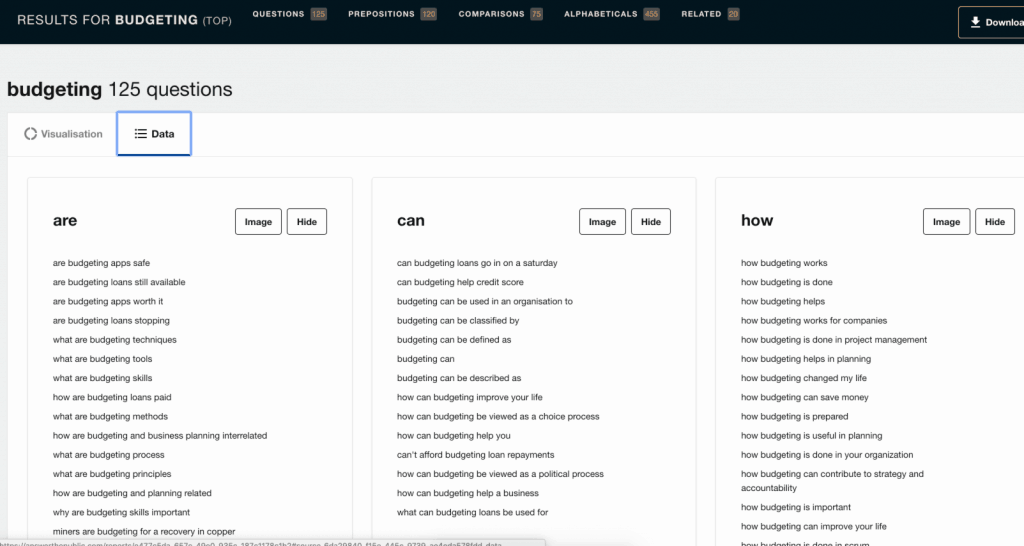This screenshot has width=1024, height=546.
Task: Click 'can budgeting help credit score'
Action: pyautogui.click(x=460, y=282)
